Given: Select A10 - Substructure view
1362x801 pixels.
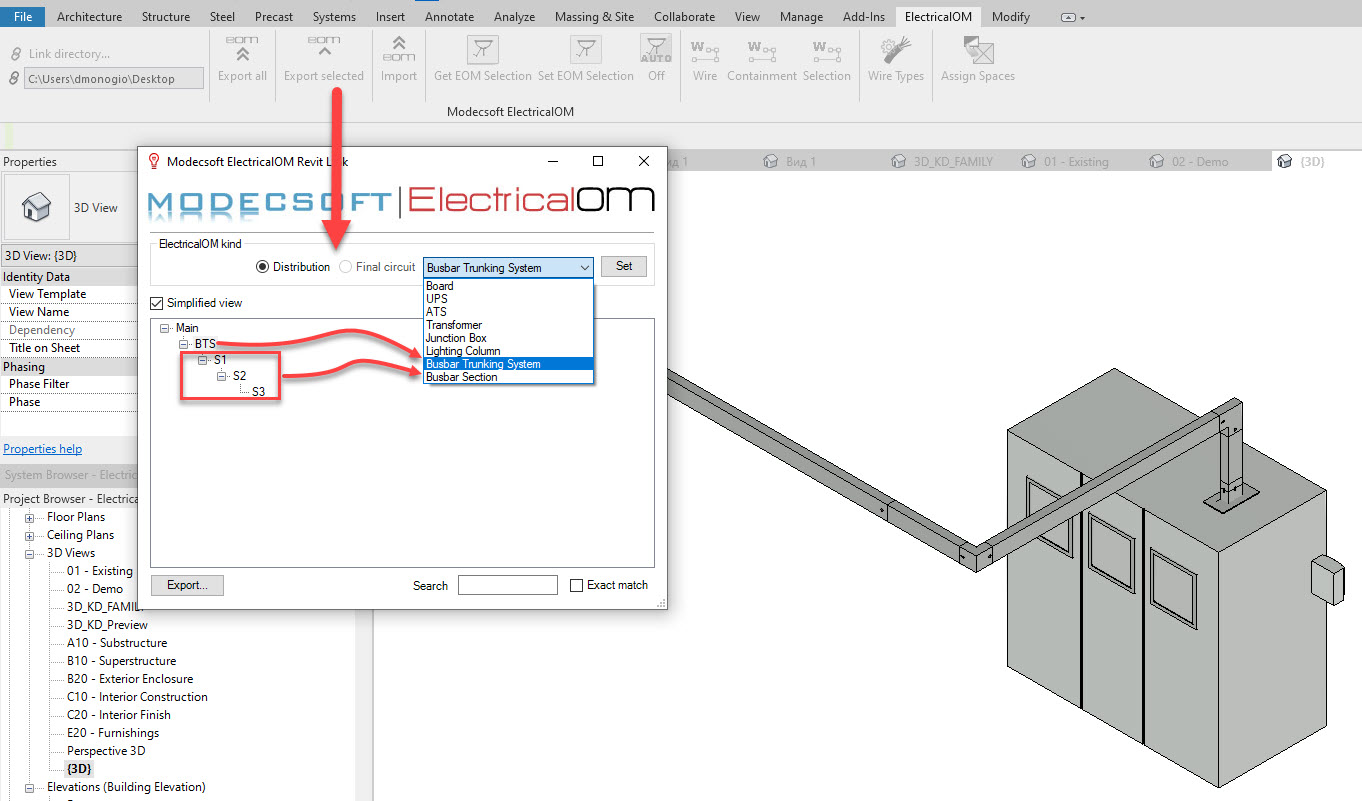Looking at the screenshot, I should pos(117,643).
